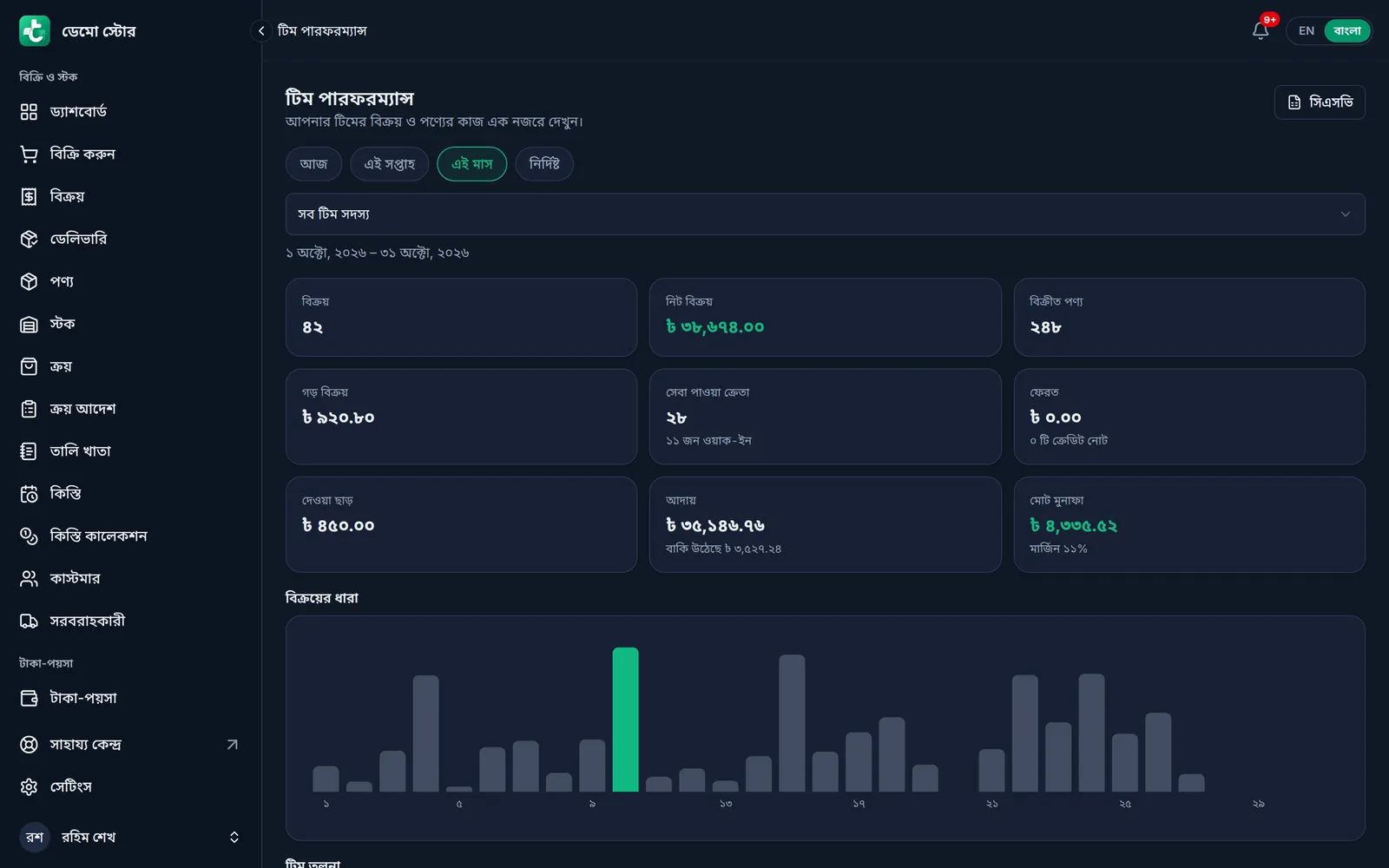1389x868 pixels.
Task: Open the টাকা-পয়সা wallet icon
Action: click(29, 699)
